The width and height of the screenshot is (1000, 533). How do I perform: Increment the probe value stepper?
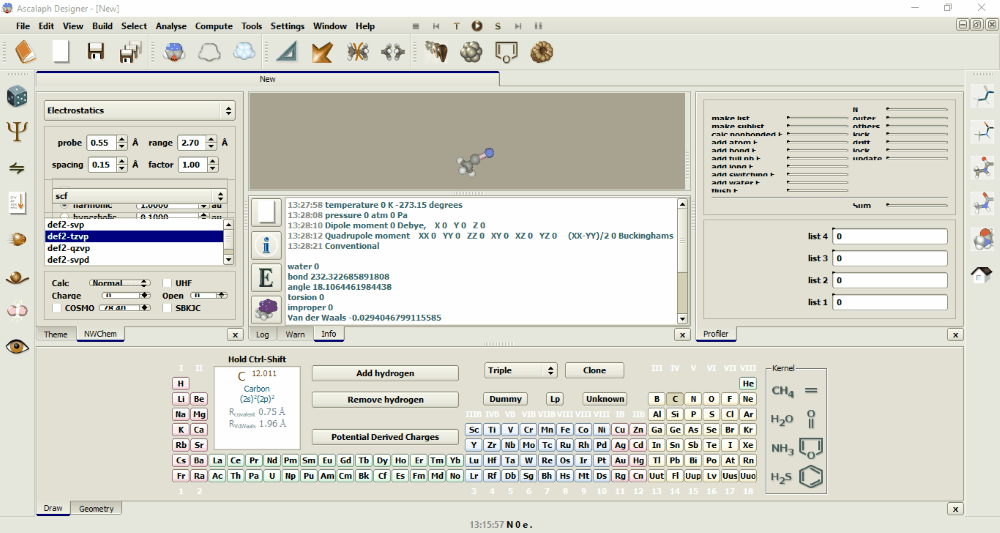click(122, 139)
